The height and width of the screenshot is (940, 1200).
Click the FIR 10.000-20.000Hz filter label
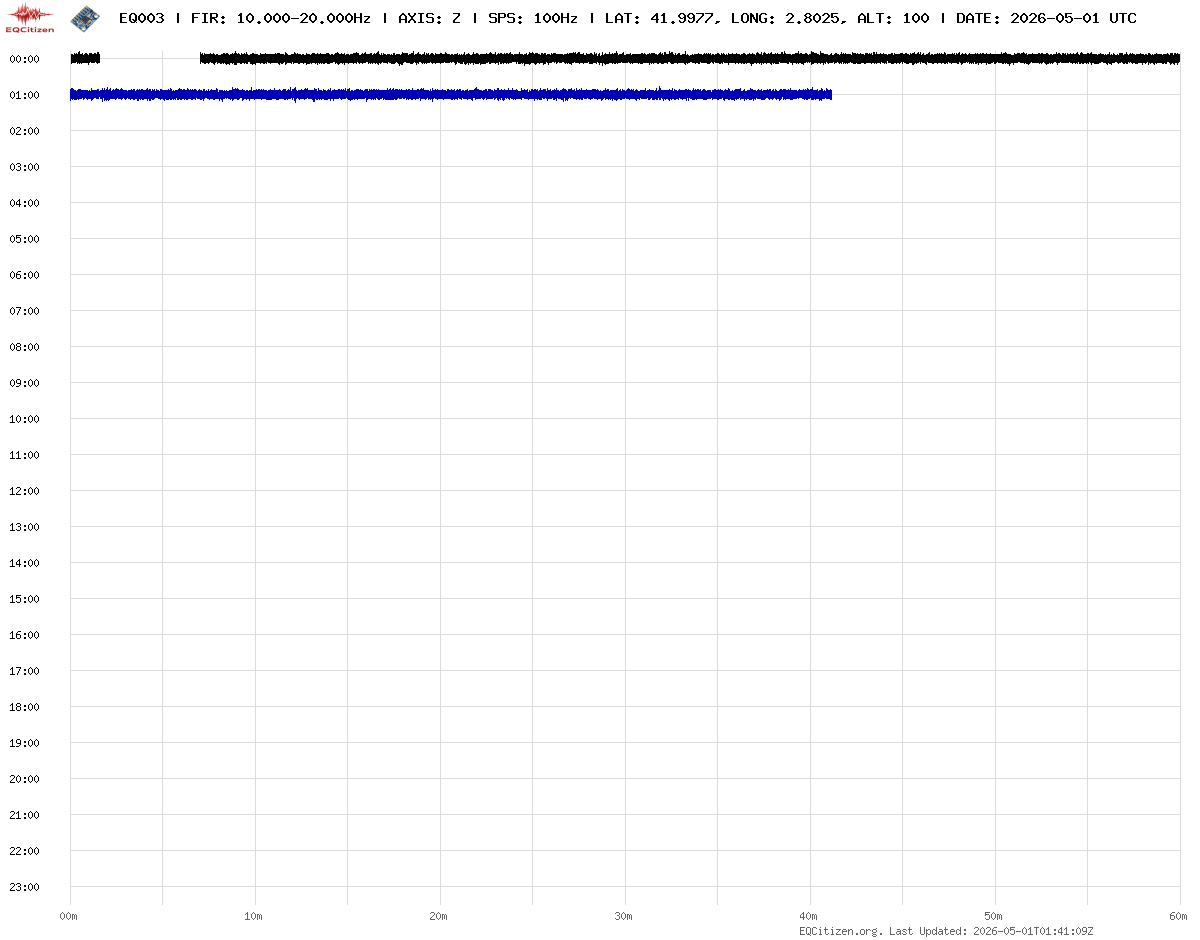(x=280, y=18)
